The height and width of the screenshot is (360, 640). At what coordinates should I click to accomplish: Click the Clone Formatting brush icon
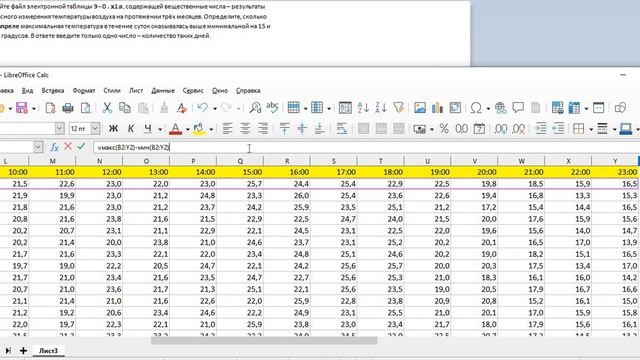tap(164, 108)
